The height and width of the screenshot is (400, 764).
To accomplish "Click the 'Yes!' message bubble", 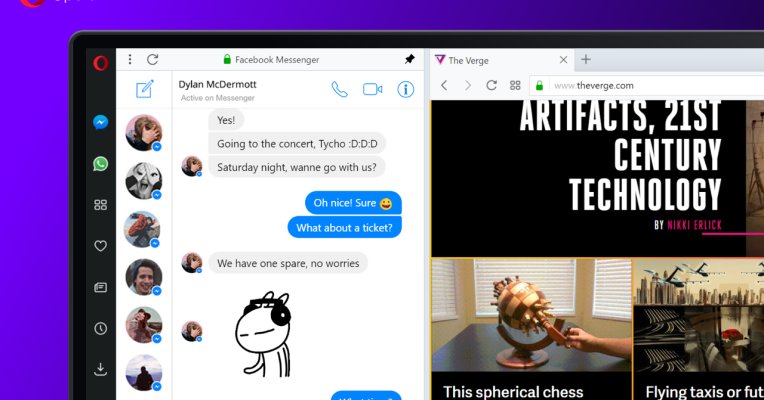I will tap(226, 120).
